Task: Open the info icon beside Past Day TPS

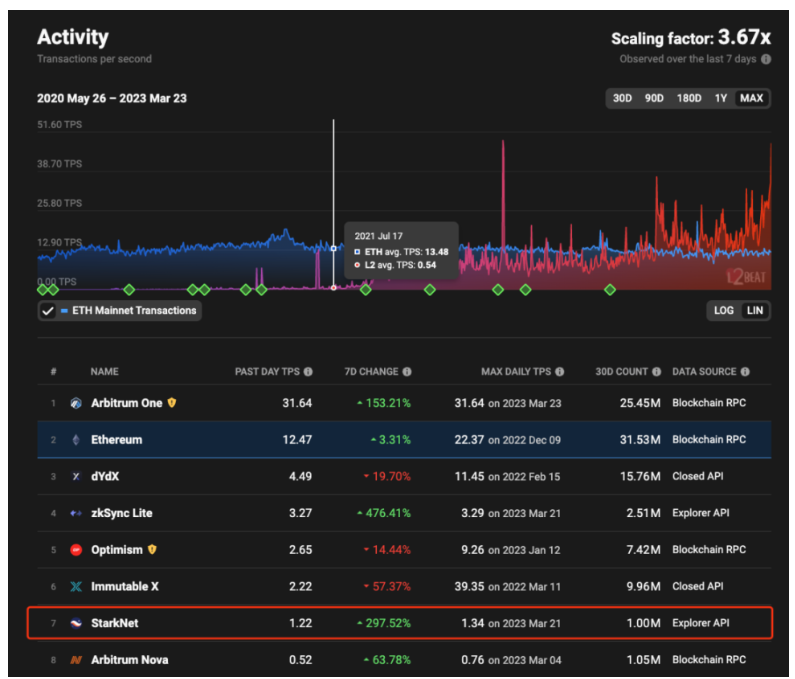Action: coord(308,372)
